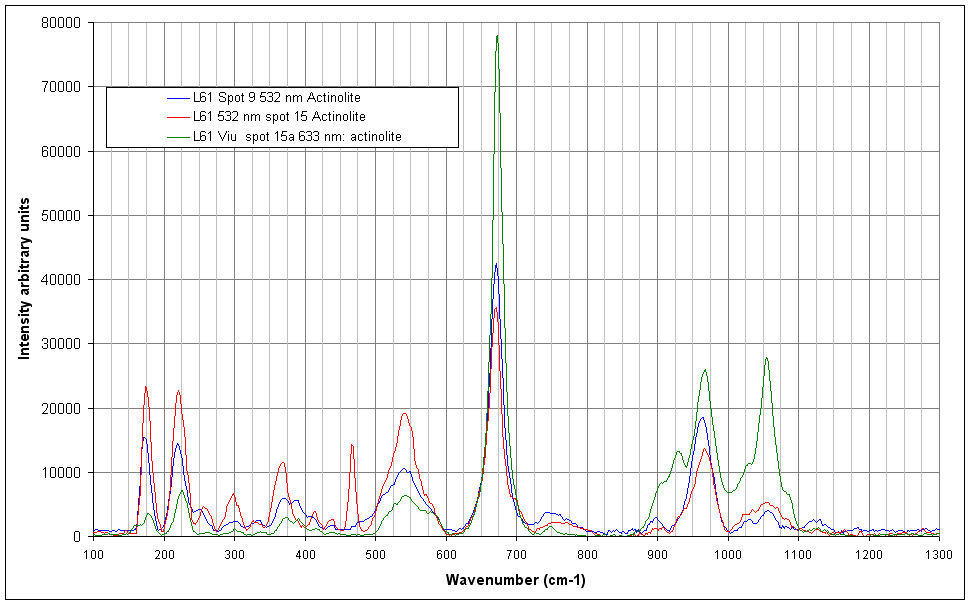Click the red peak apex near wavenumber 175
Screen dimensions: 970x604
tap(146, 387)
